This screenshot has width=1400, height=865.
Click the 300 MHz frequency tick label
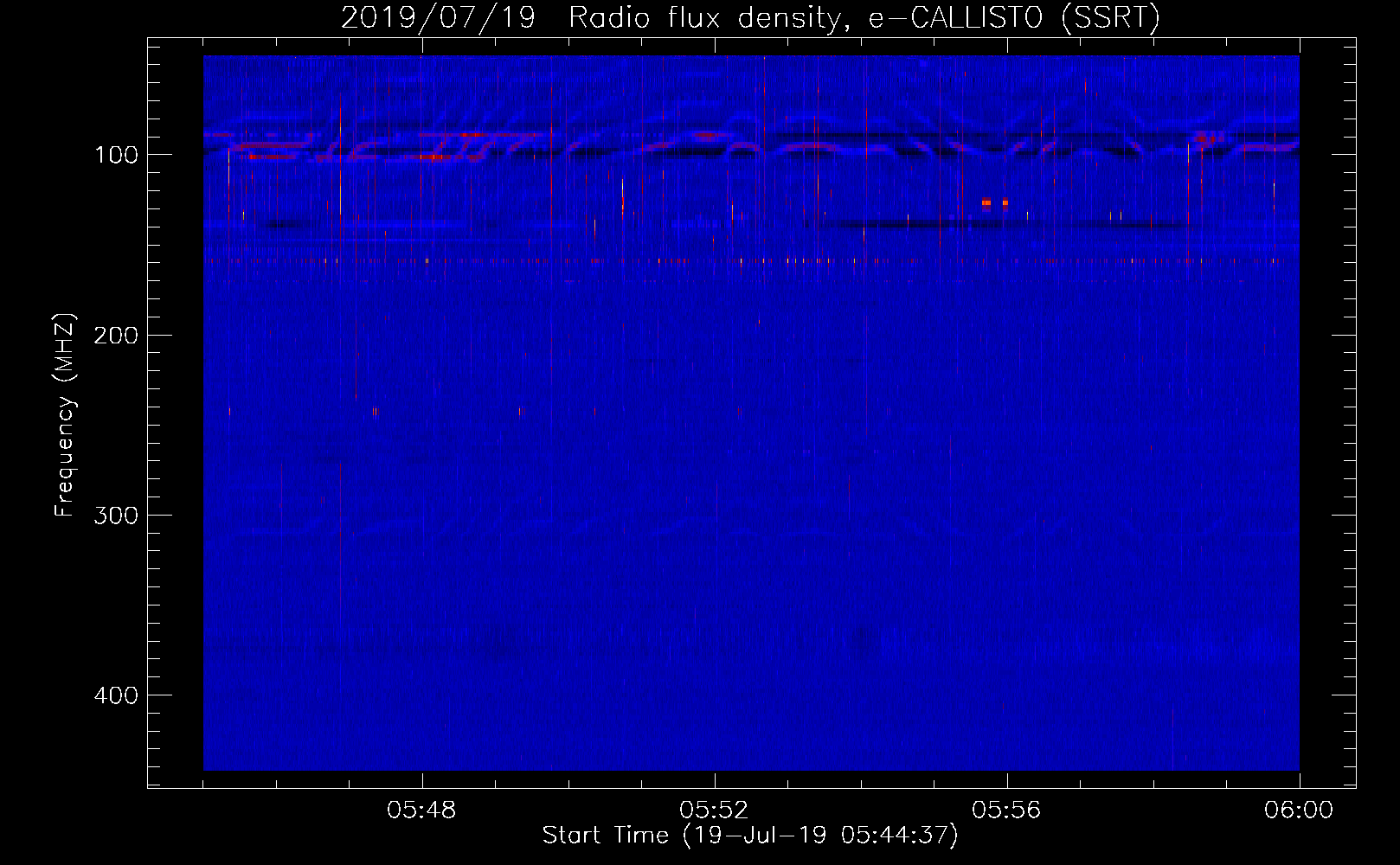pyautogui.click(x=116, y=516)
